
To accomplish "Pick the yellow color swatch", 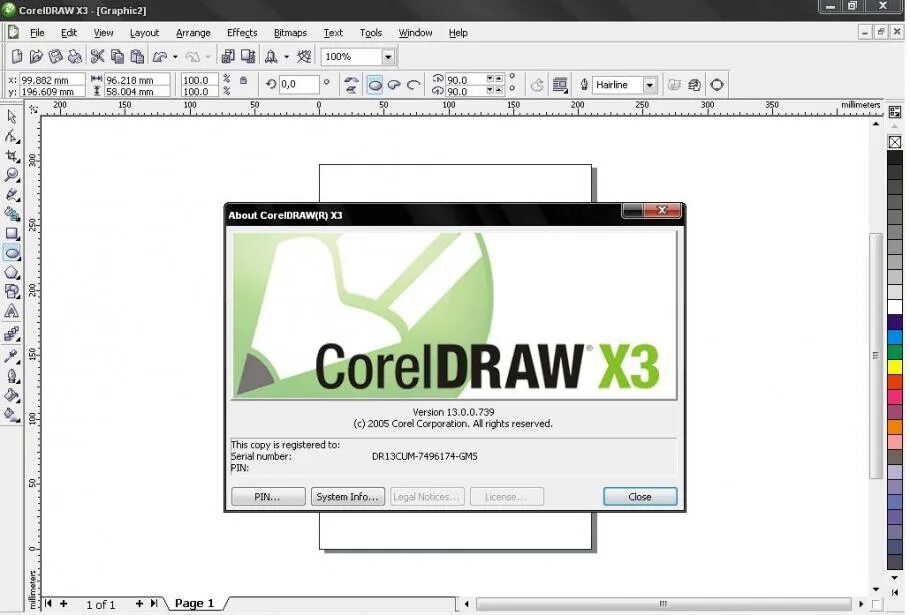I will 895,367.
